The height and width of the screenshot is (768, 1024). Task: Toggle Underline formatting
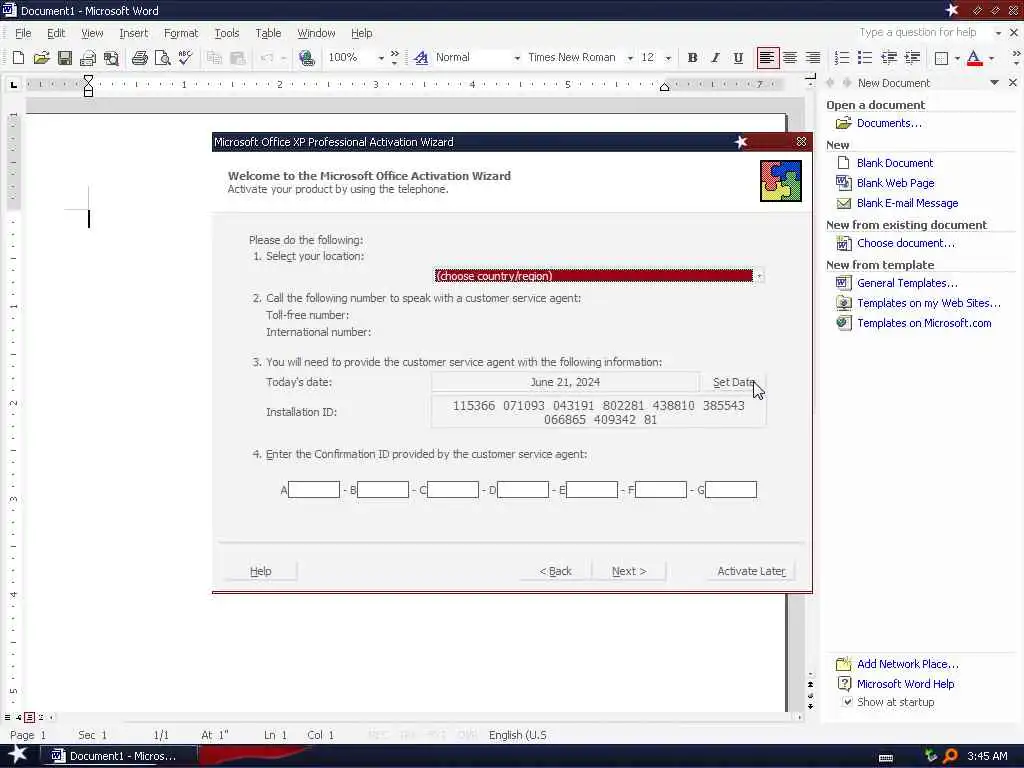pyautogui.click(x=738, y=58)
